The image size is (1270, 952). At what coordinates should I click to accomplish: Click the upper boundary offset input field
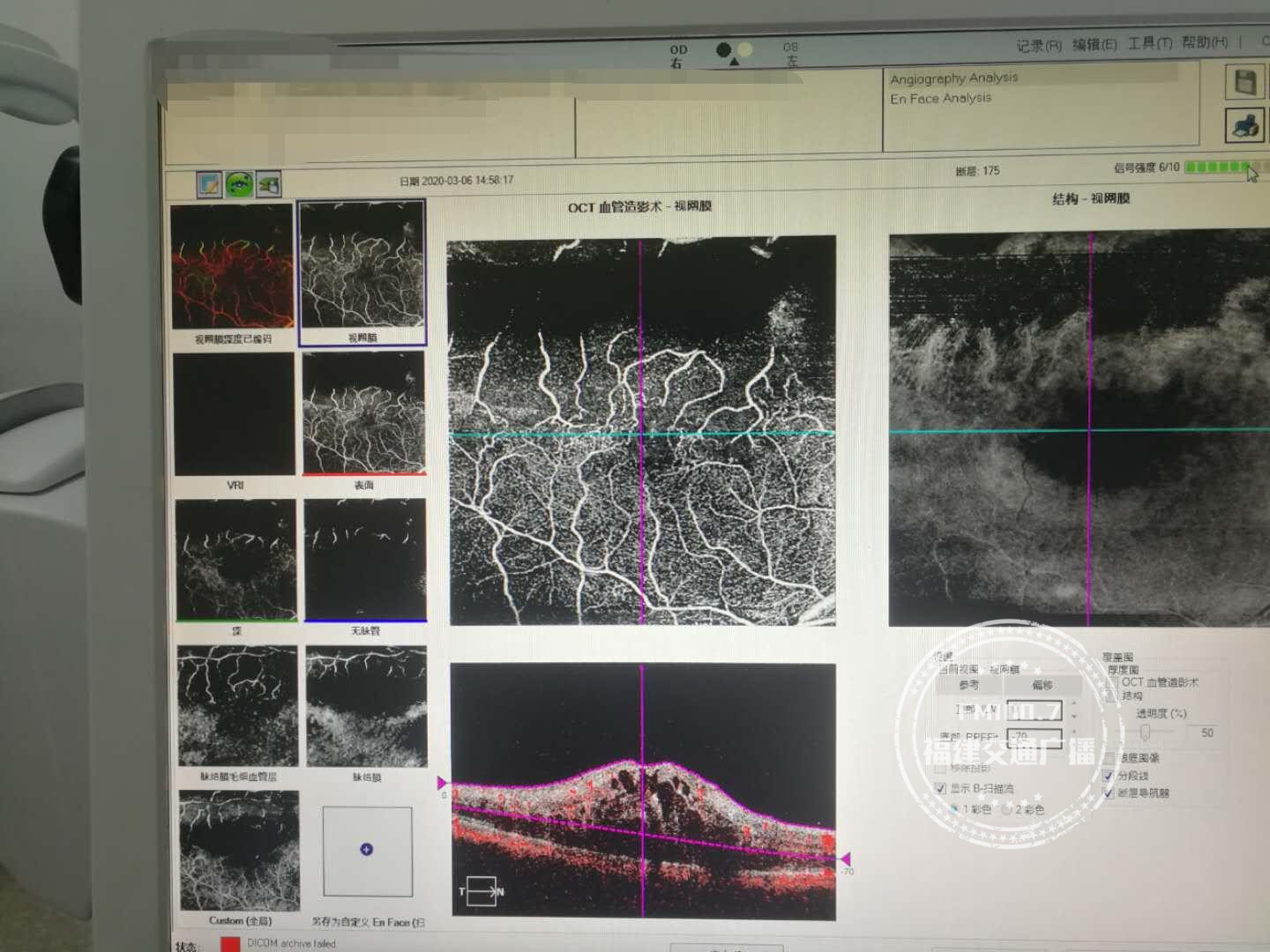click(x=1035, y=710)
